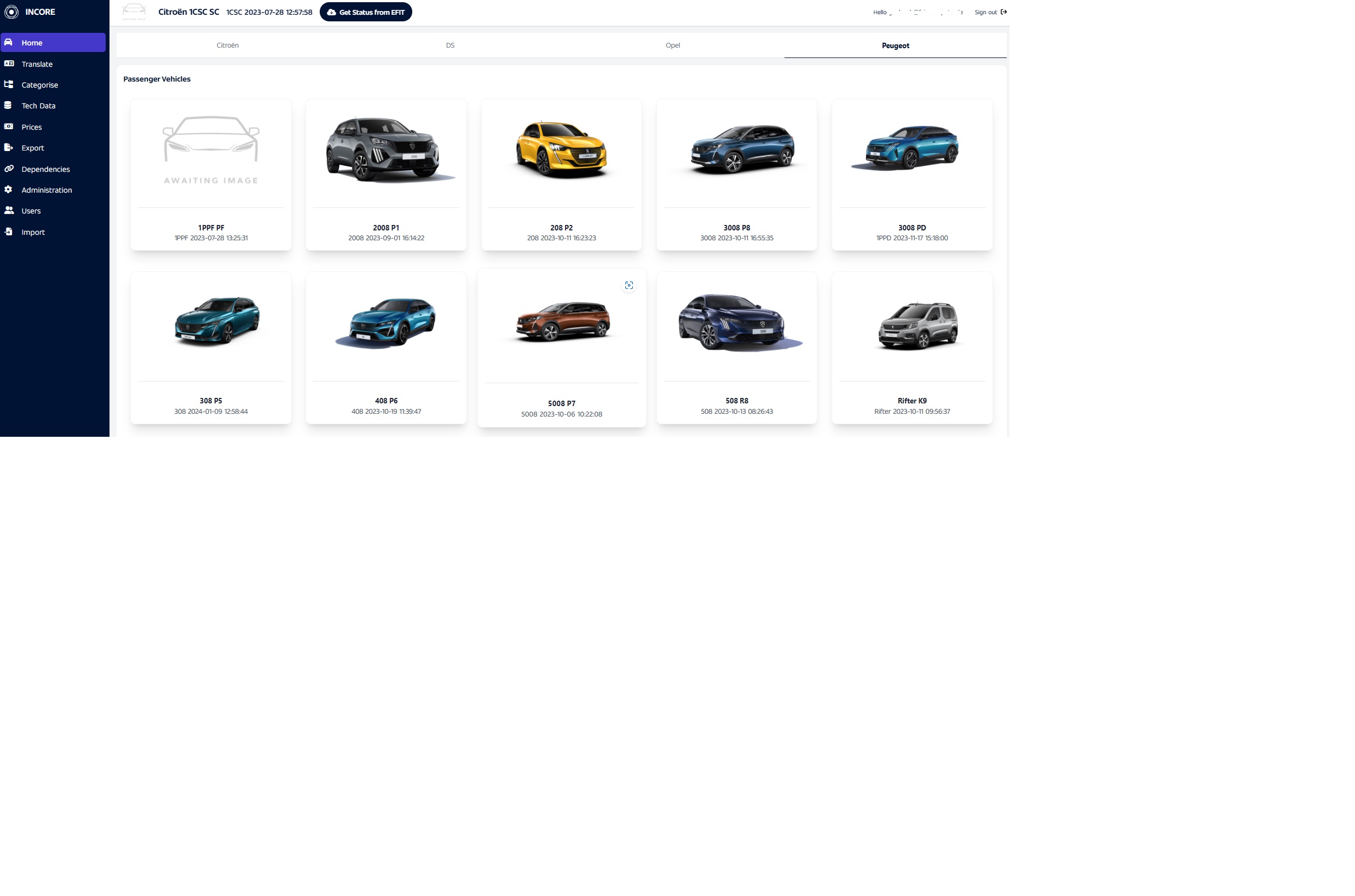Select the brown 5008 P7 car image
The image size is (1355, 896).
(562, 322)
